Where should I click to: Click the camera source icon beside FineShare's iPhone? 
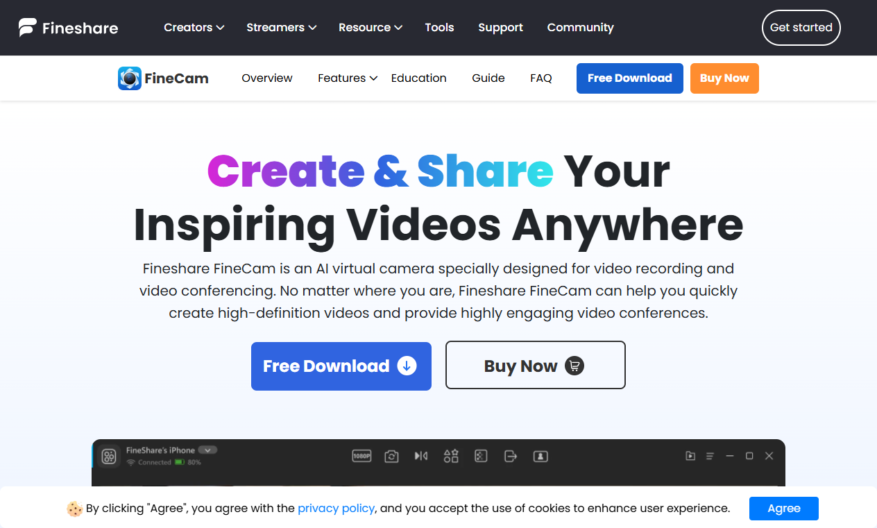109,456
